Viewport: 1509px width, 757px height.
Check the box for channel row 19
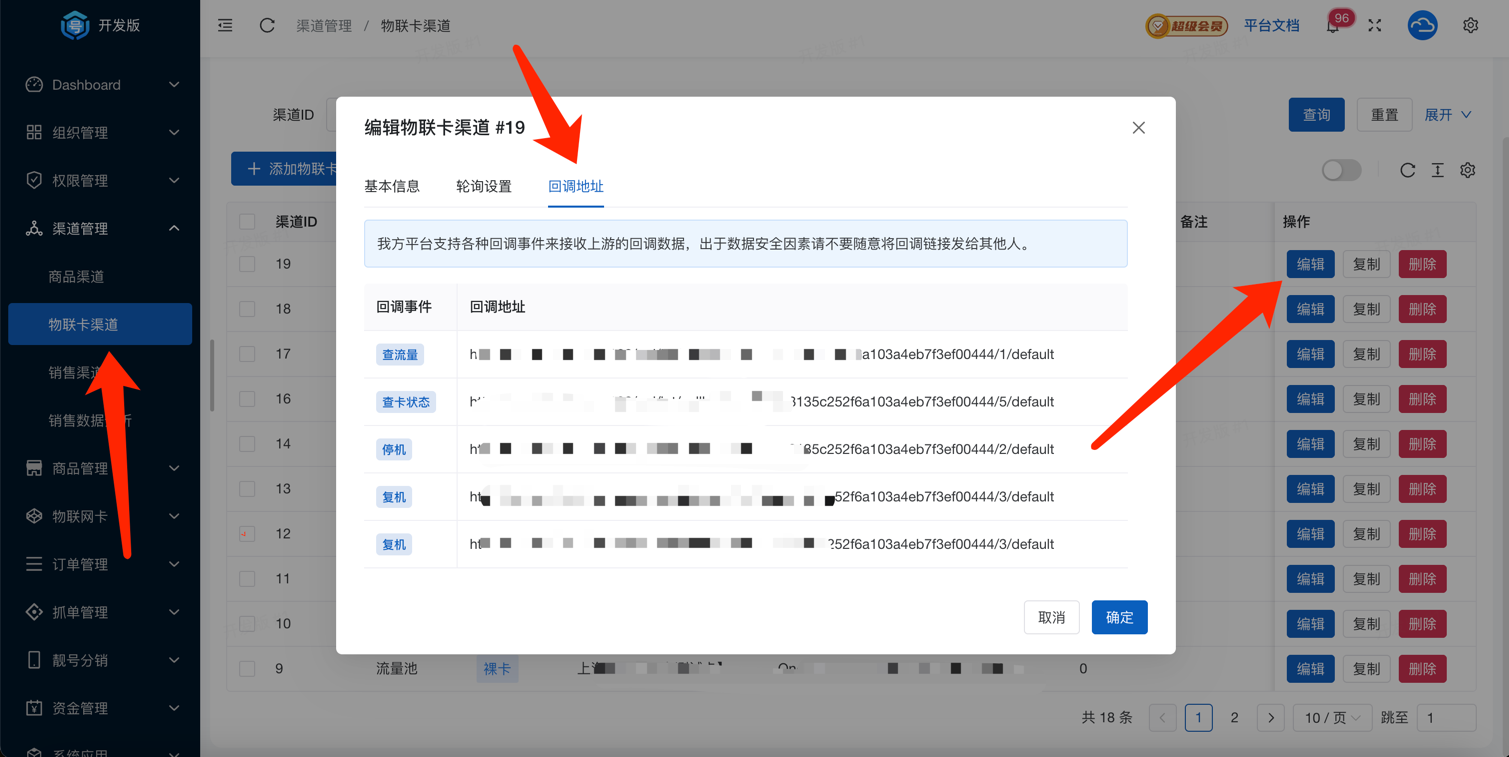pyautogui.click(x=247, y=264)
